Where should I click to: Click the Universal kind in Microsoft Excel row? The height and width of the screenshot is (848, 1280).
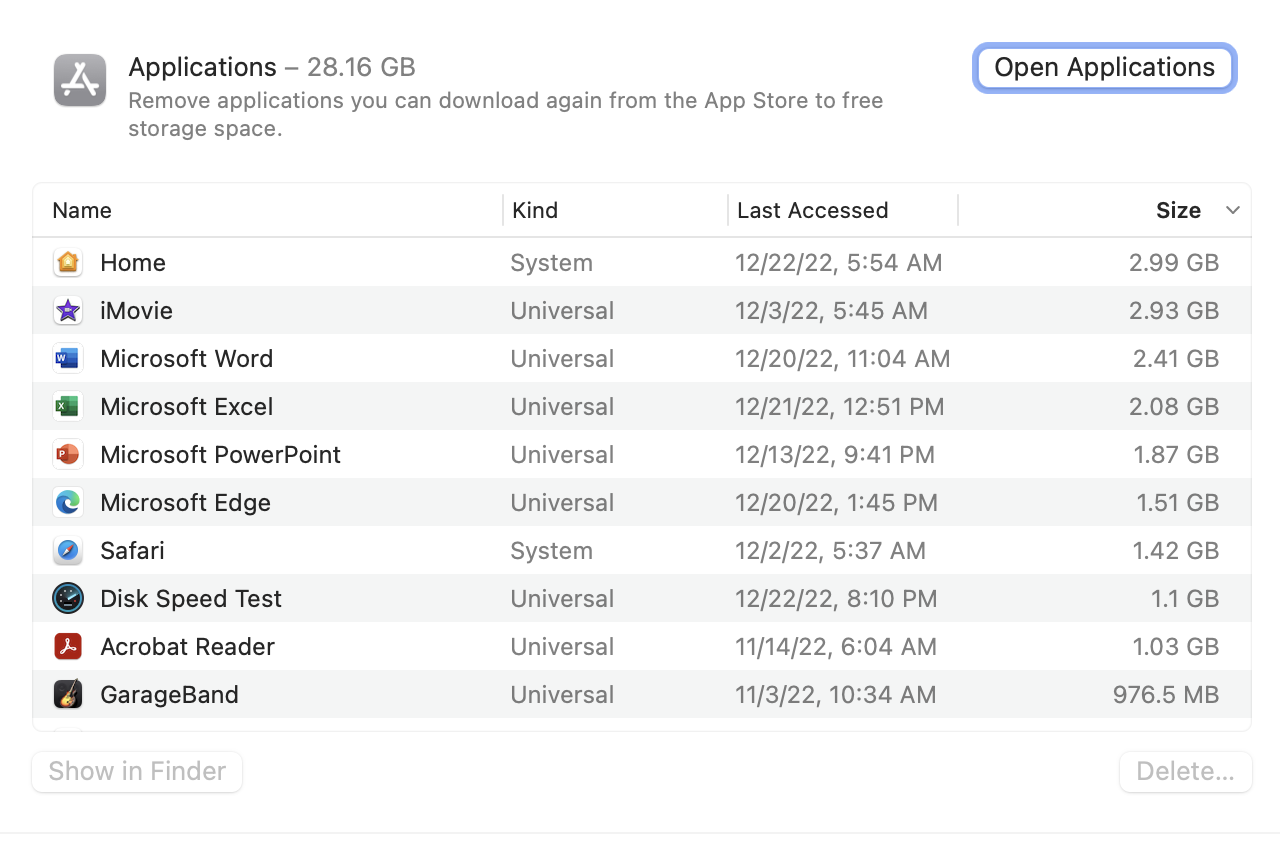(x=562, y=407)
